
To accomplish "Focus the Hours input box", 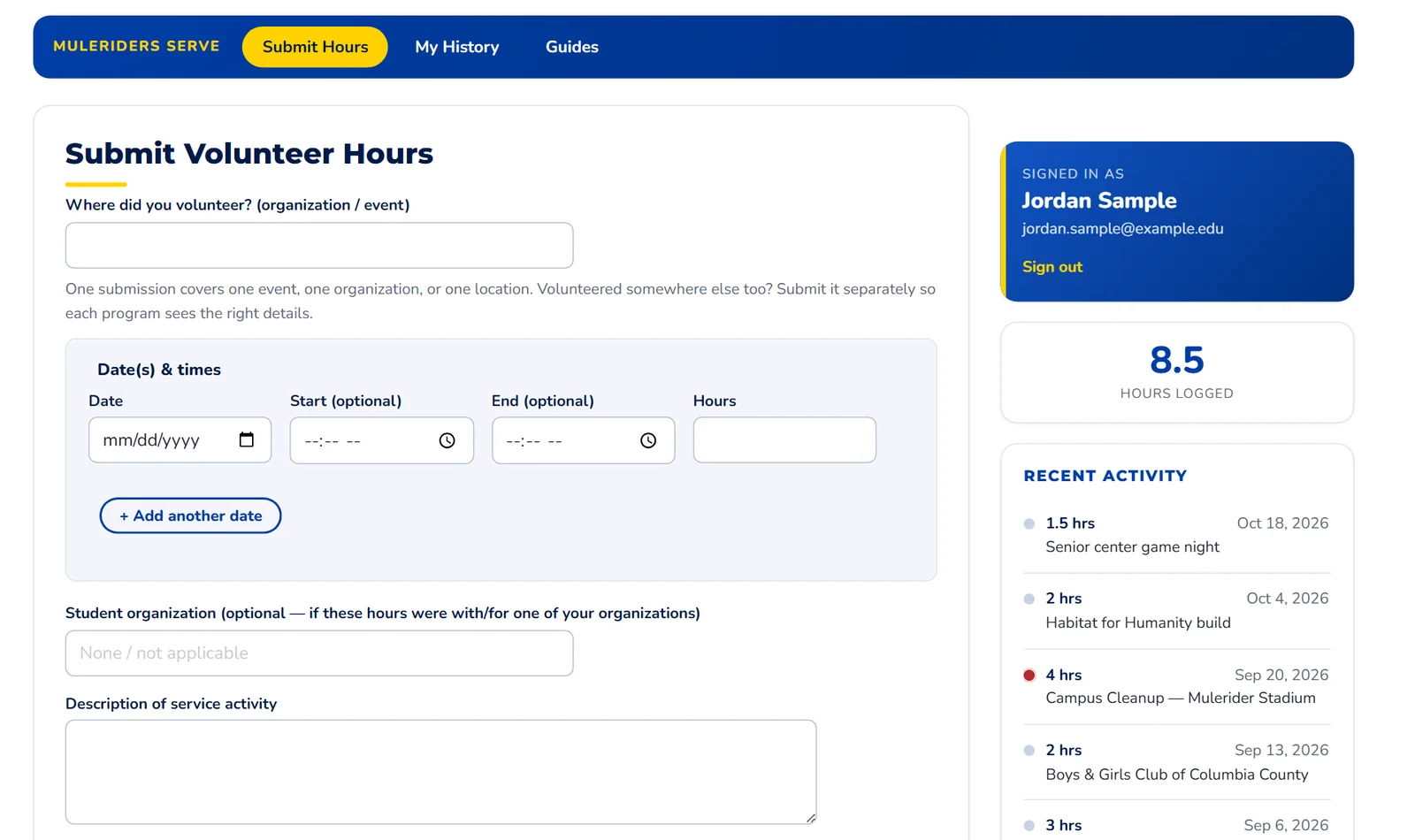I will pyautogui.click(x=784, y=439).
